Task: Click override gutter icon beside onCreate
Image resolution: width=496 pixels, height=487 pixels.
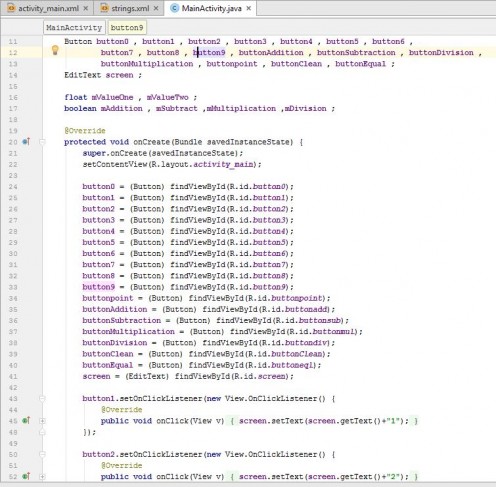Action: pos(26,142)
